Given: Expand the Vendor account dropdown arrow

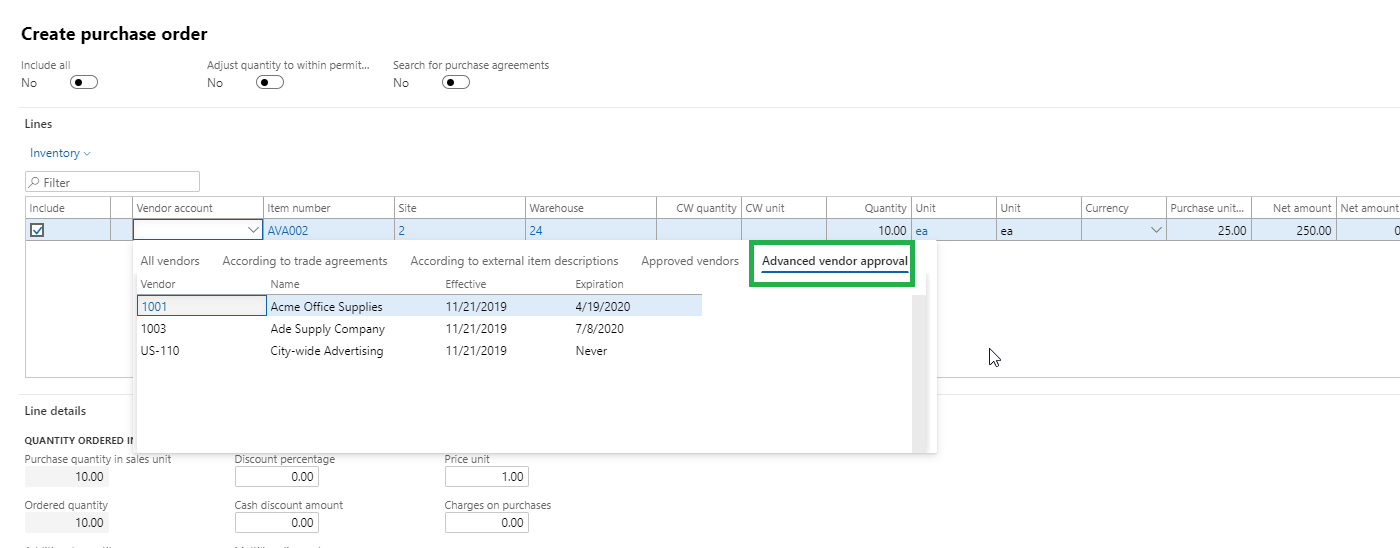Looking at the screenshot, I should pos(252,230).
